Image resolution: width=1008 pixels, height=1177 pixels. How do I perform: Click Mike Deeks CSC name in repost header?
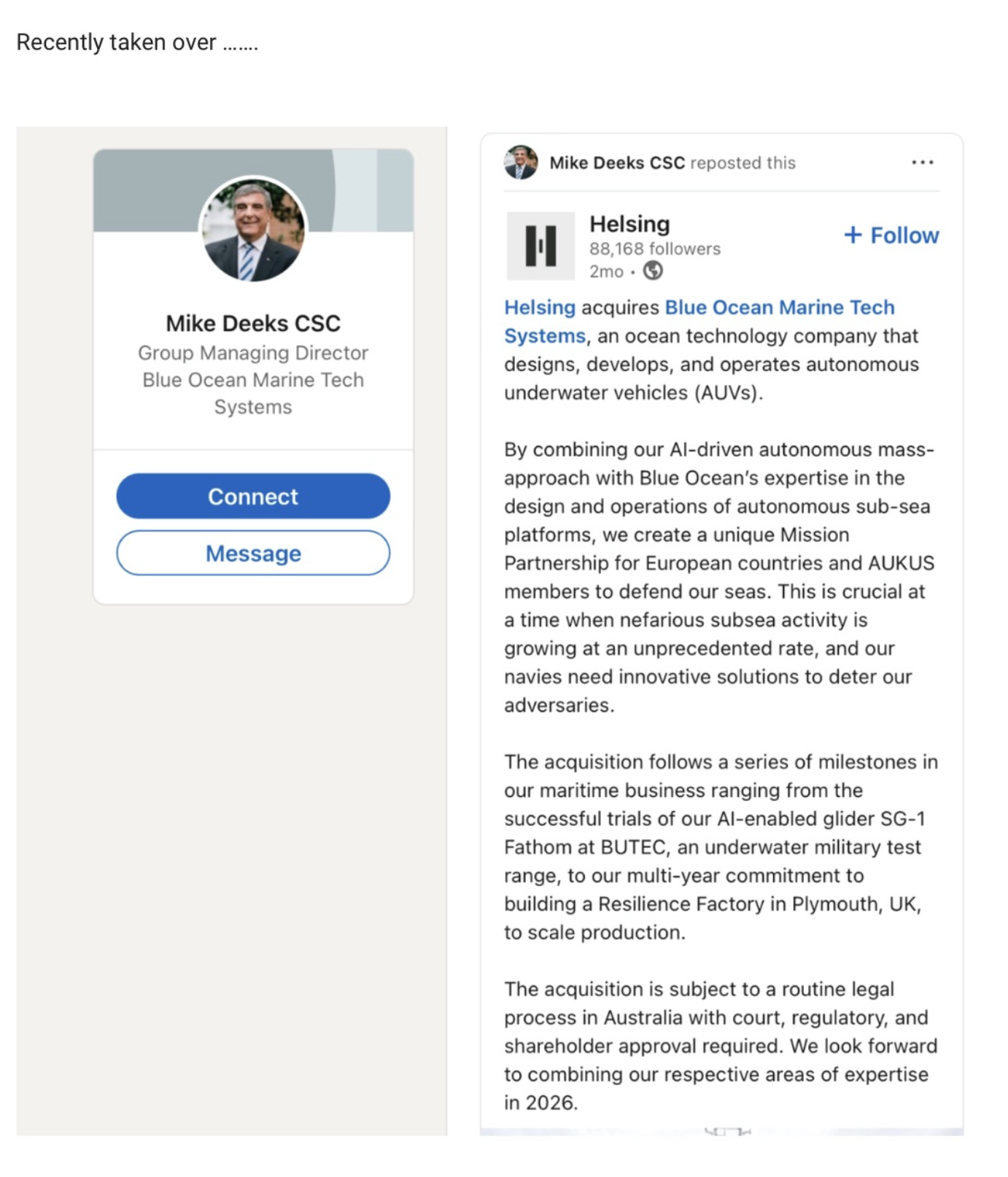click(x=617, y=163)
